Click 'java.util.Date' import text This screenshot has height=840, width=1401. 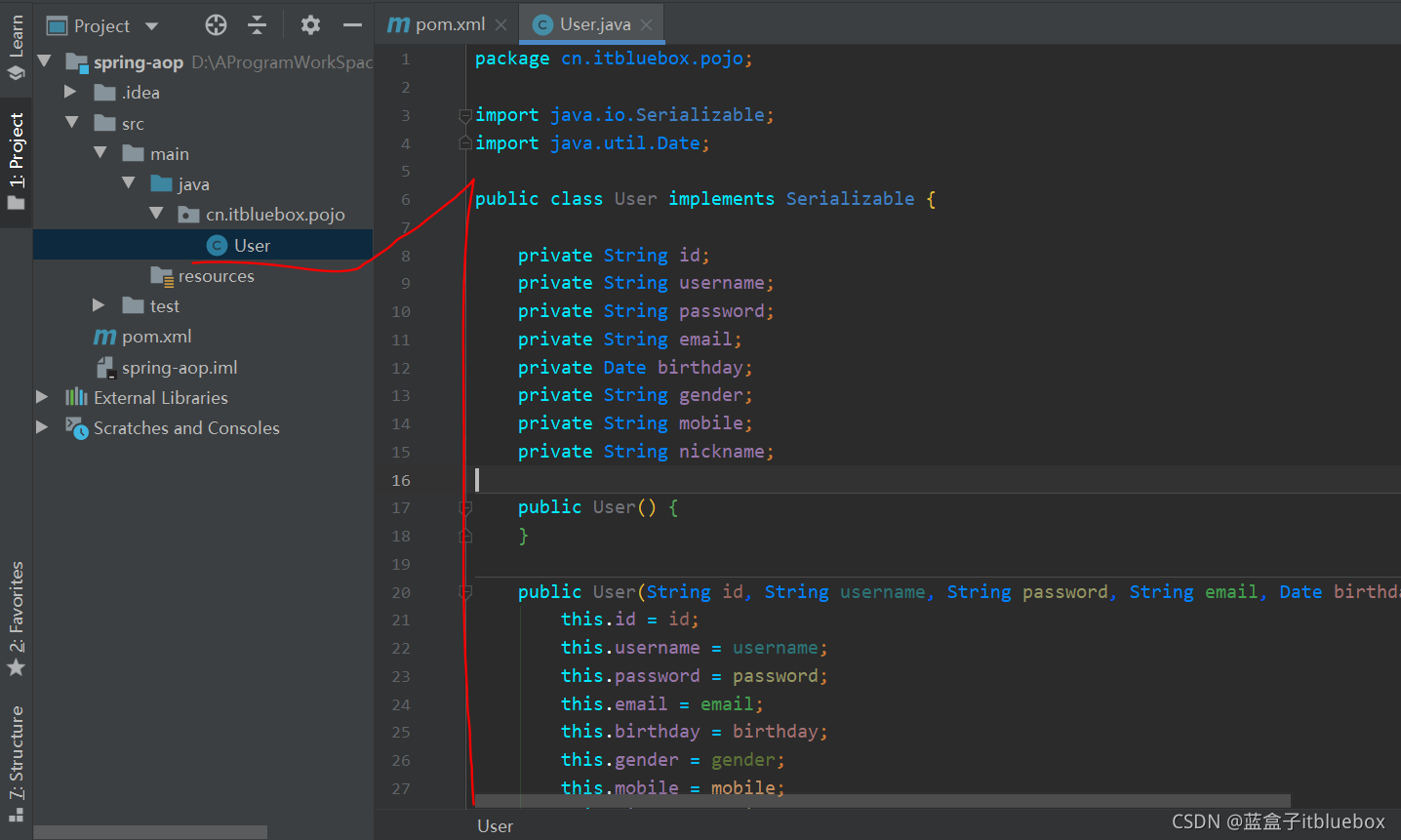point(624,142)
